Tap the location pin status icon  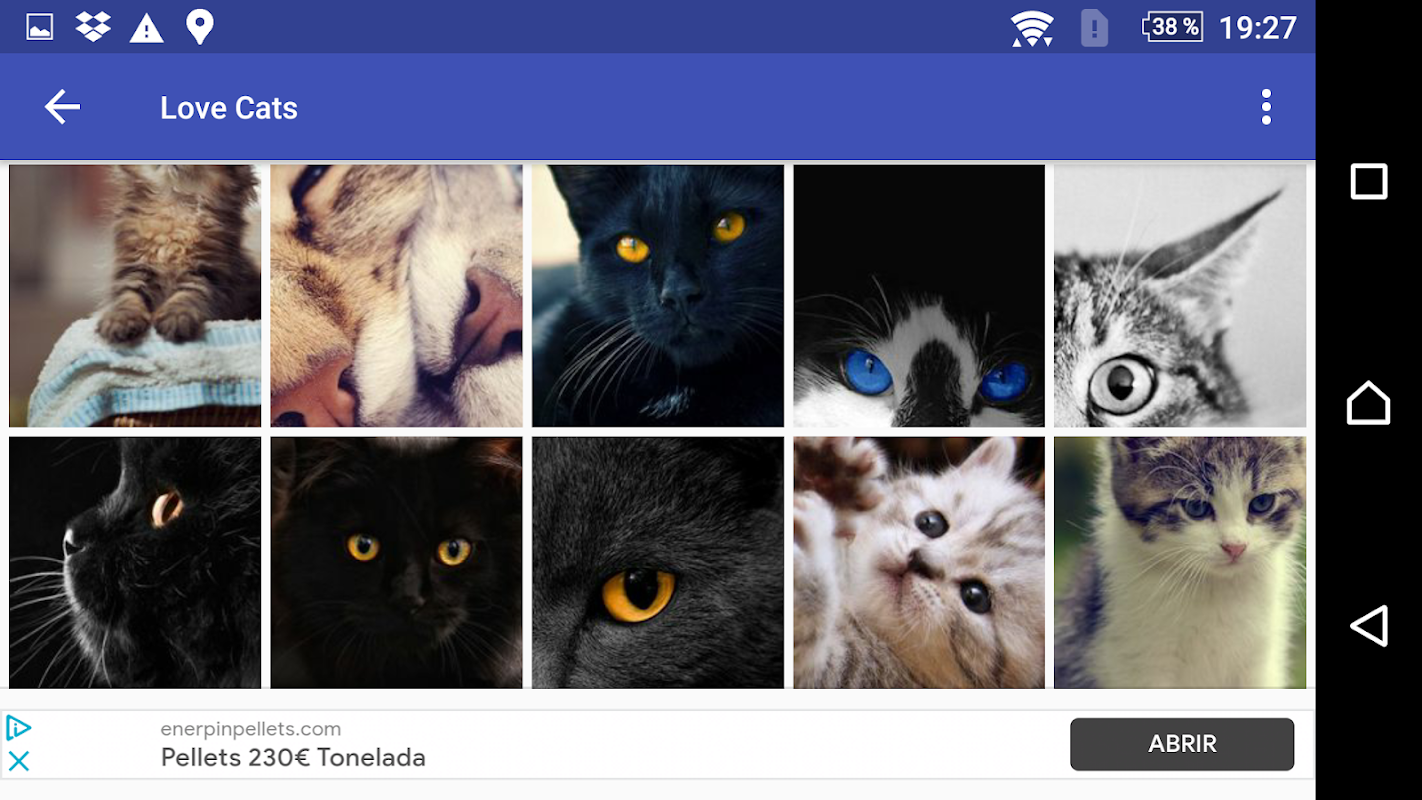point(200,27)
